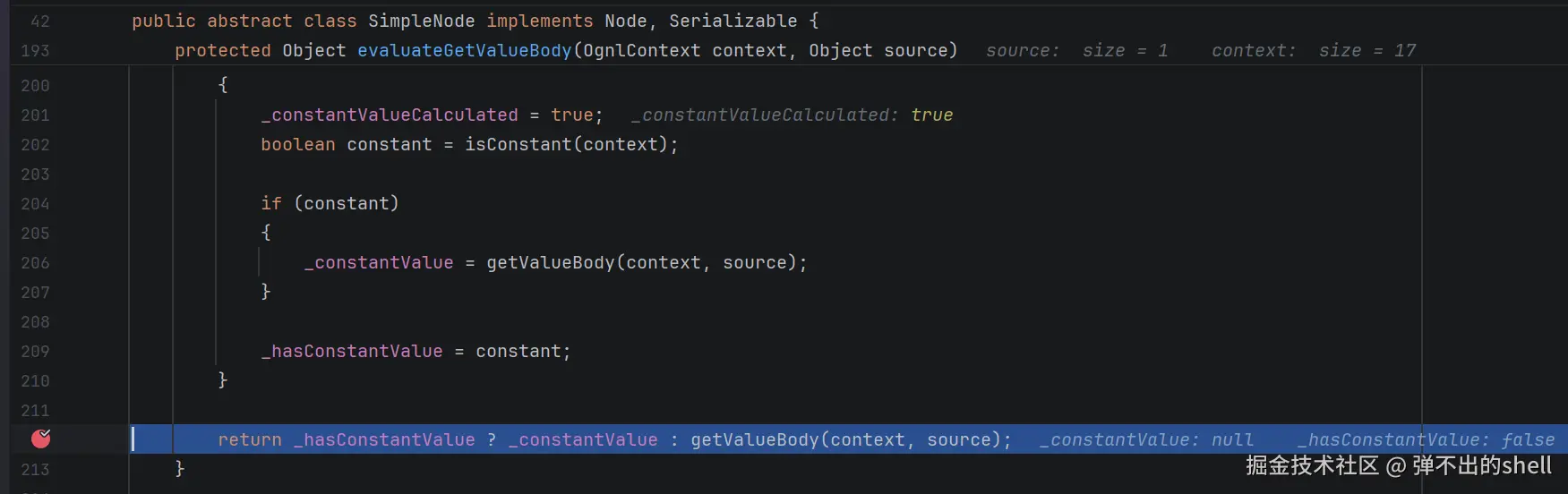Click line number 213 in gutter
Image resolution: width=1568 pixels, height=494 pixels.
(x=35, y=470)
